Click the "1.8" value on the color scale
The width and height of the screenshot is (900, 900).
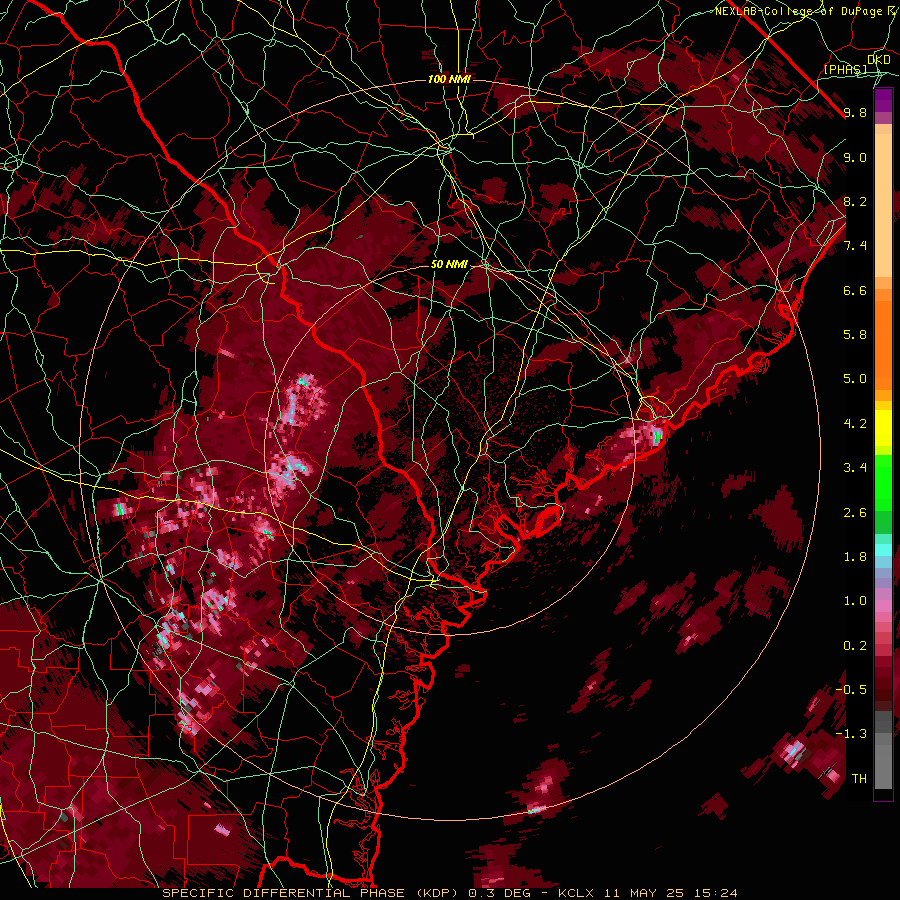point(855,557)
